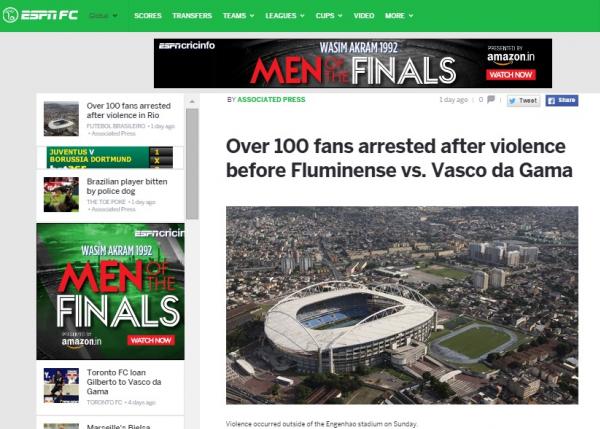Viewport: 600px width, 429px height.
Task: Share article with the Tweet button
Action: click(x=523, y=100)
